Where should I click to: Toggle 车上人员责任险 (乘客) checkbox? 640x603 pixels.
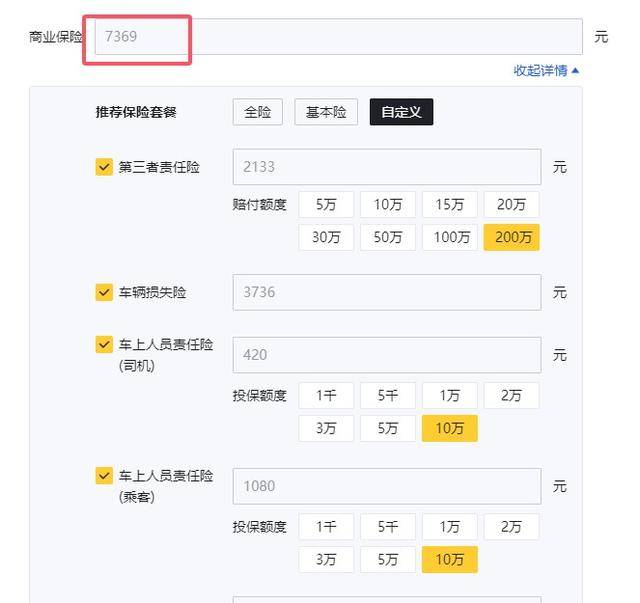click(x=104, y=476)
